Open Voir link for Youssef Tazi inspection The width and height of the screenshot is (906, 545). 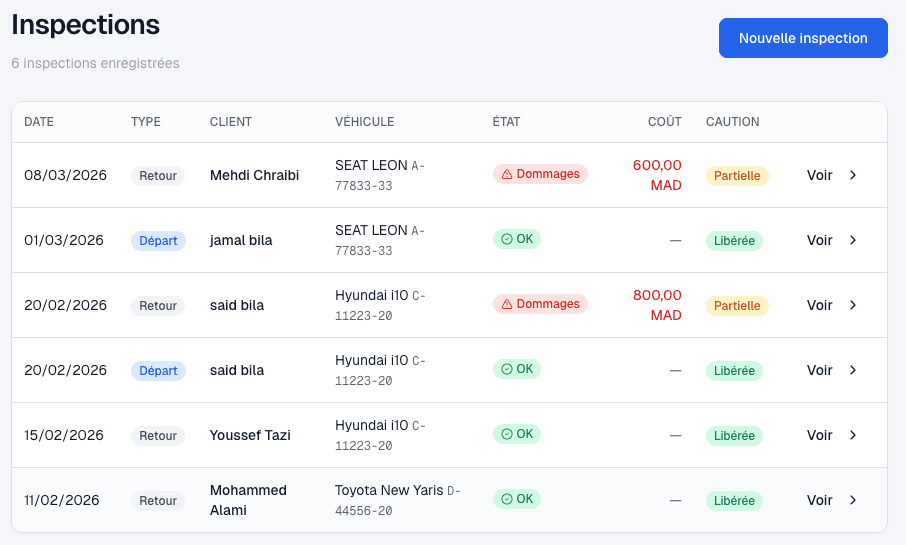819,435
